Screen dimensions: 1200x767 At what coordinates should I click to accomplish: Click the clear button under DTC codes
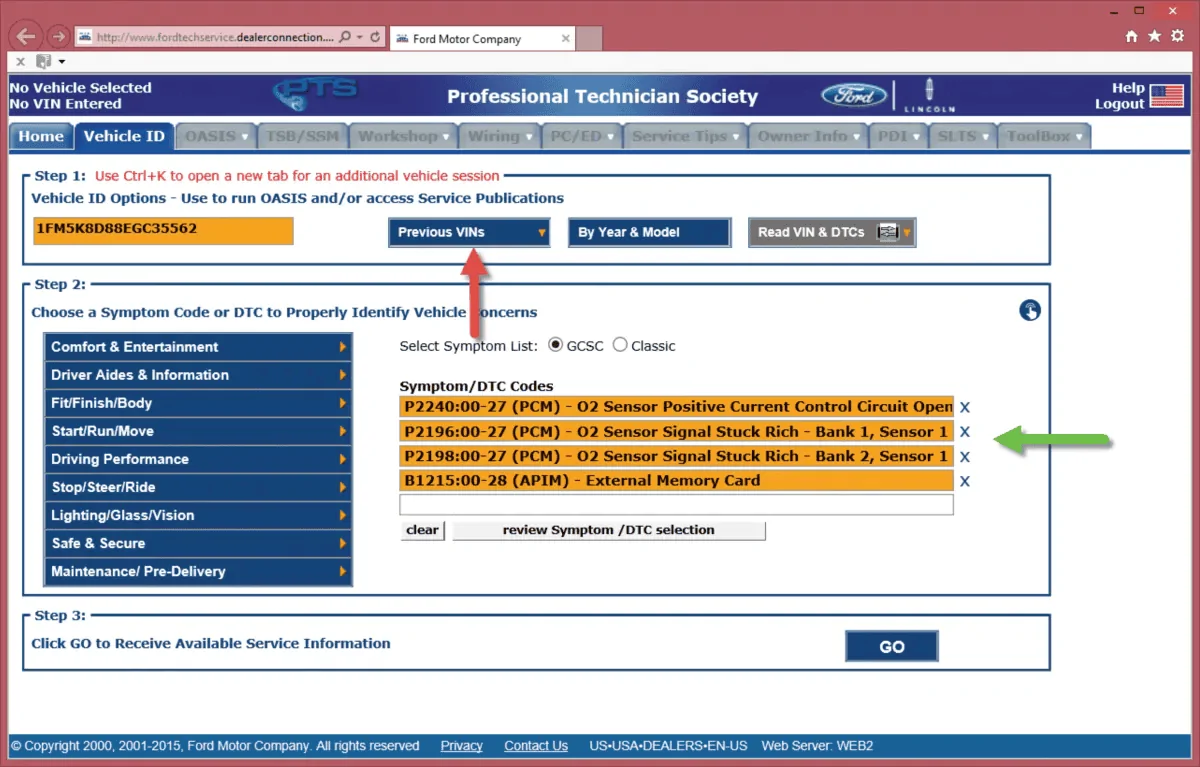coord(423,530)
